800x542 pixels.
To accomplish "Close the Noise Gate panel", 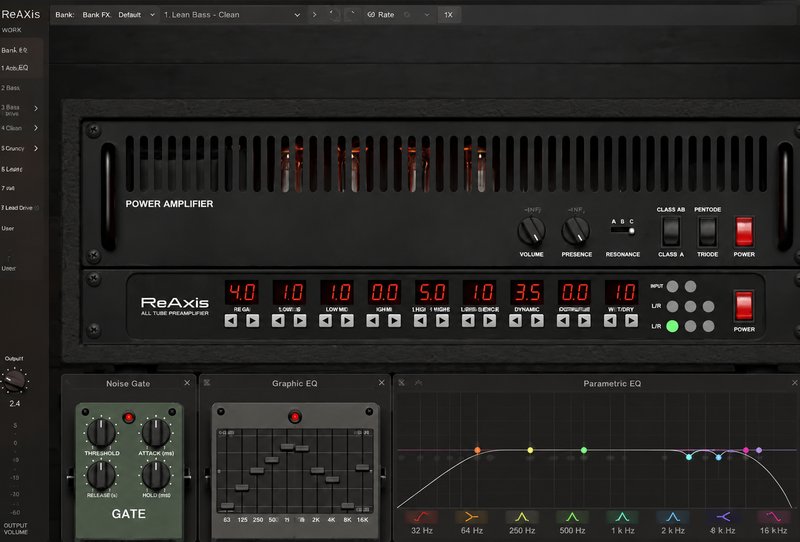I will coord(187,383).
